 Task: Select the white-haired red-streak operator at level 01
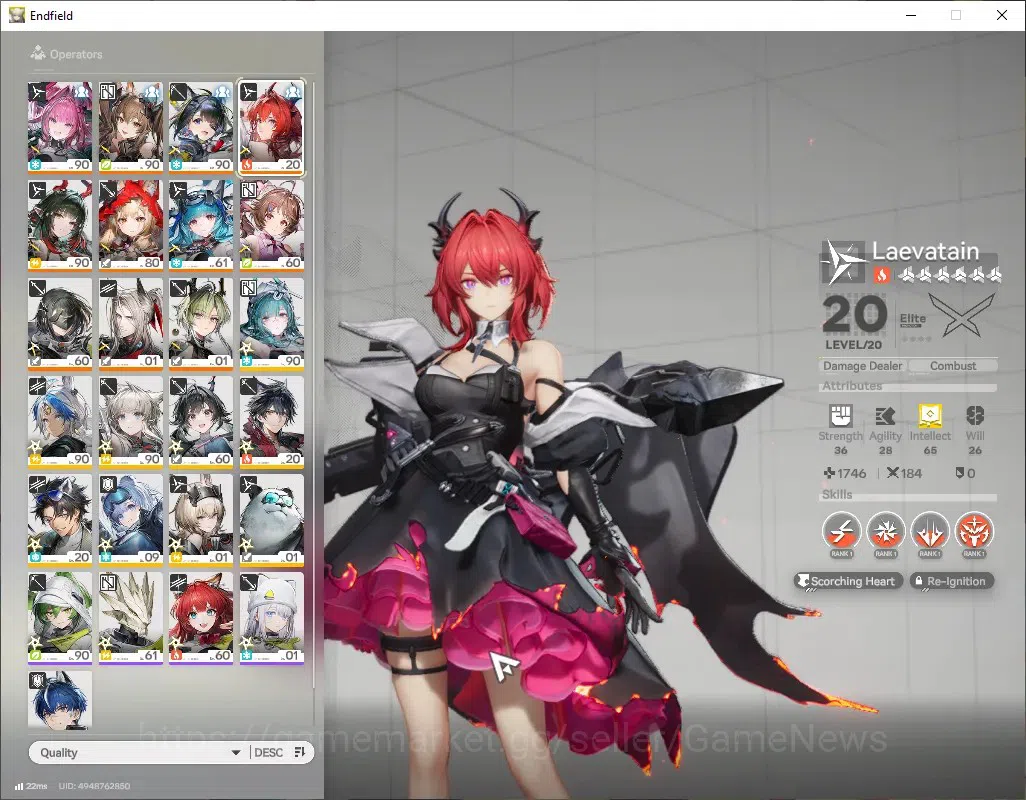point(130,323)
